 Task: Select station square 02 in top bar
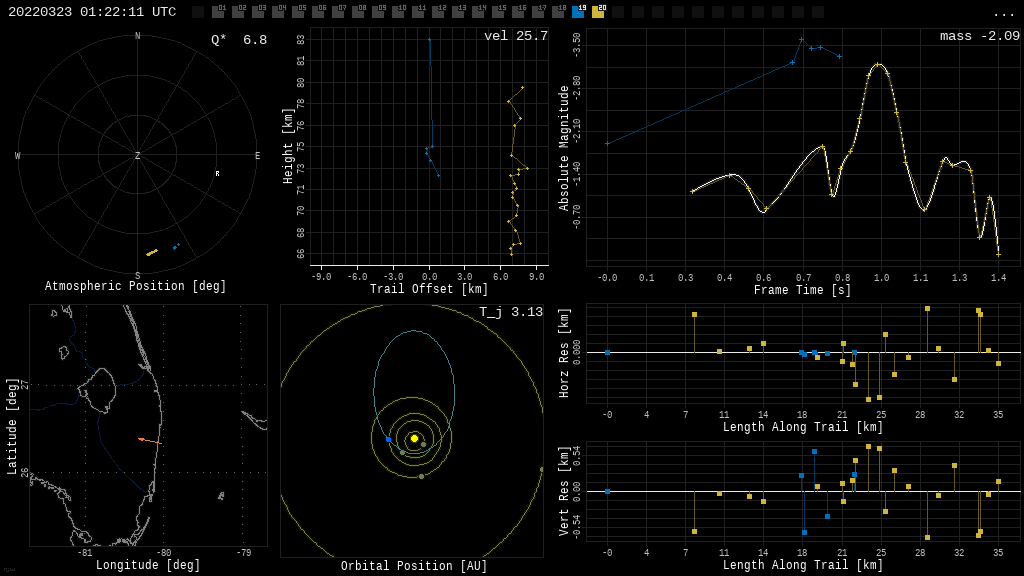point(238,12)
